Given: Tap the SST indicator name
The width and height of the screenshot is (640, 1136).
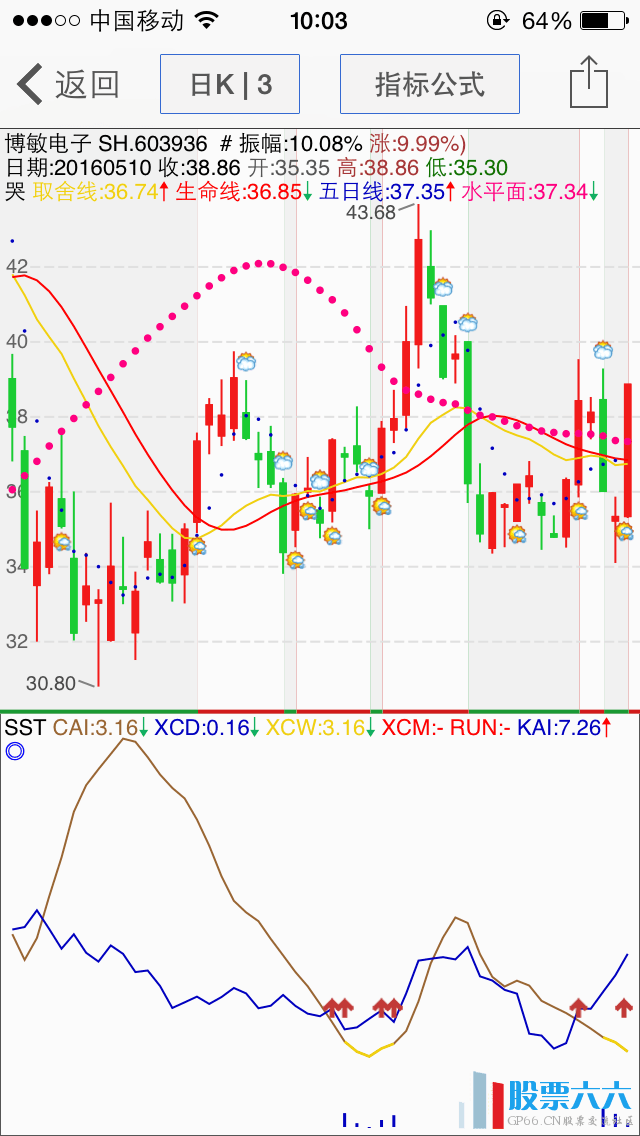Looking at the screenshot, I should tap(25, 727).
